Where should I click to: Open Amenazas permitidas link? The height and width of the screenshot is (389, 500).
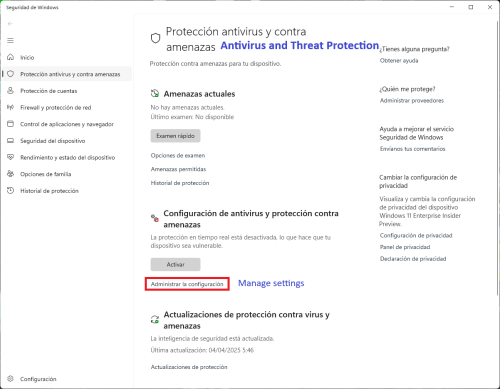coord(178,169)
